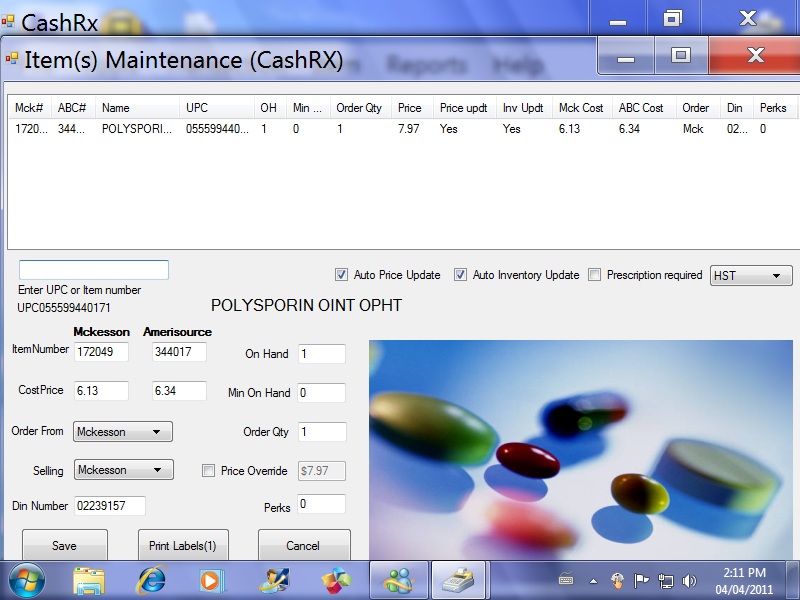Uncheck Auto Price Update

(x=342, y=274)
